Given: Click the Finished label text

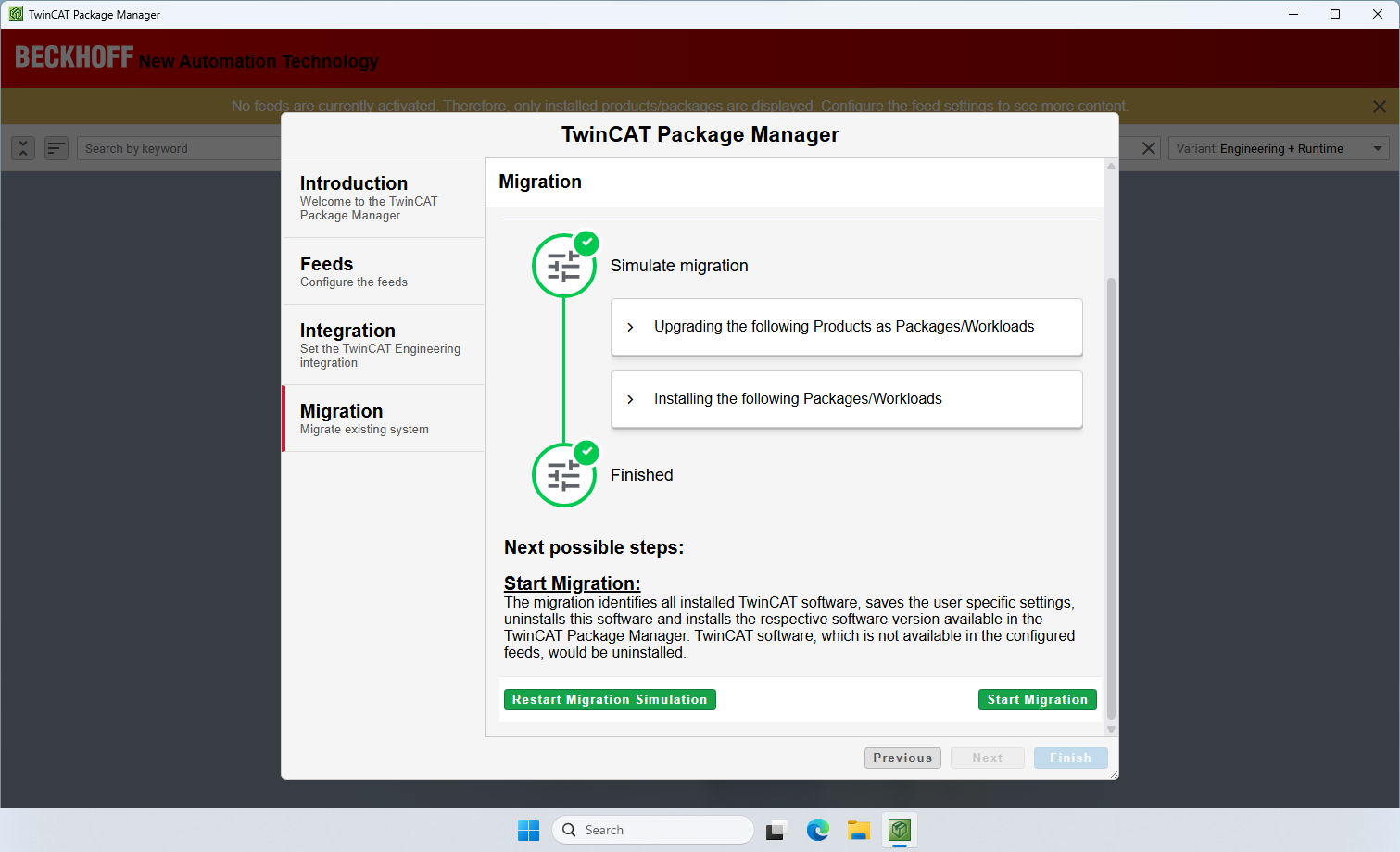Looking at the screenshot, I should tap(642, 475).
